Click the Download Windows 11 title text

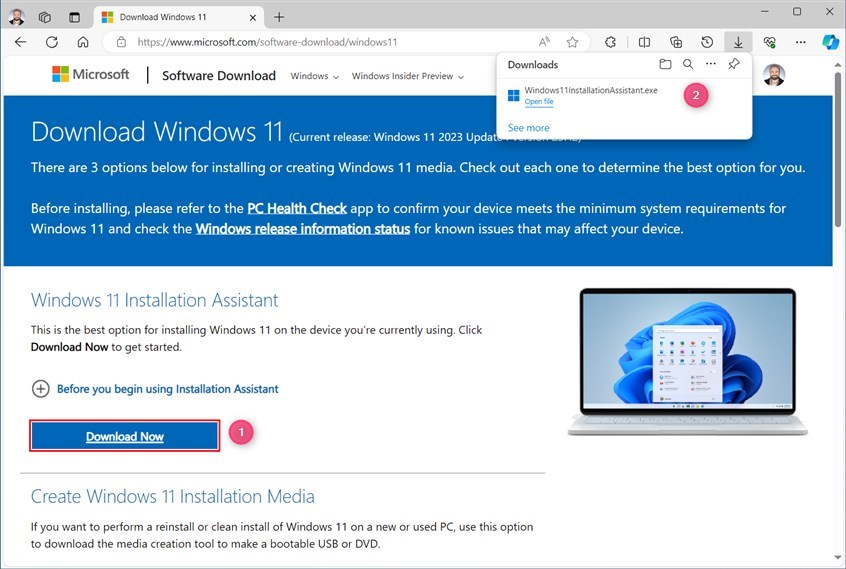[x=156, y=132]
